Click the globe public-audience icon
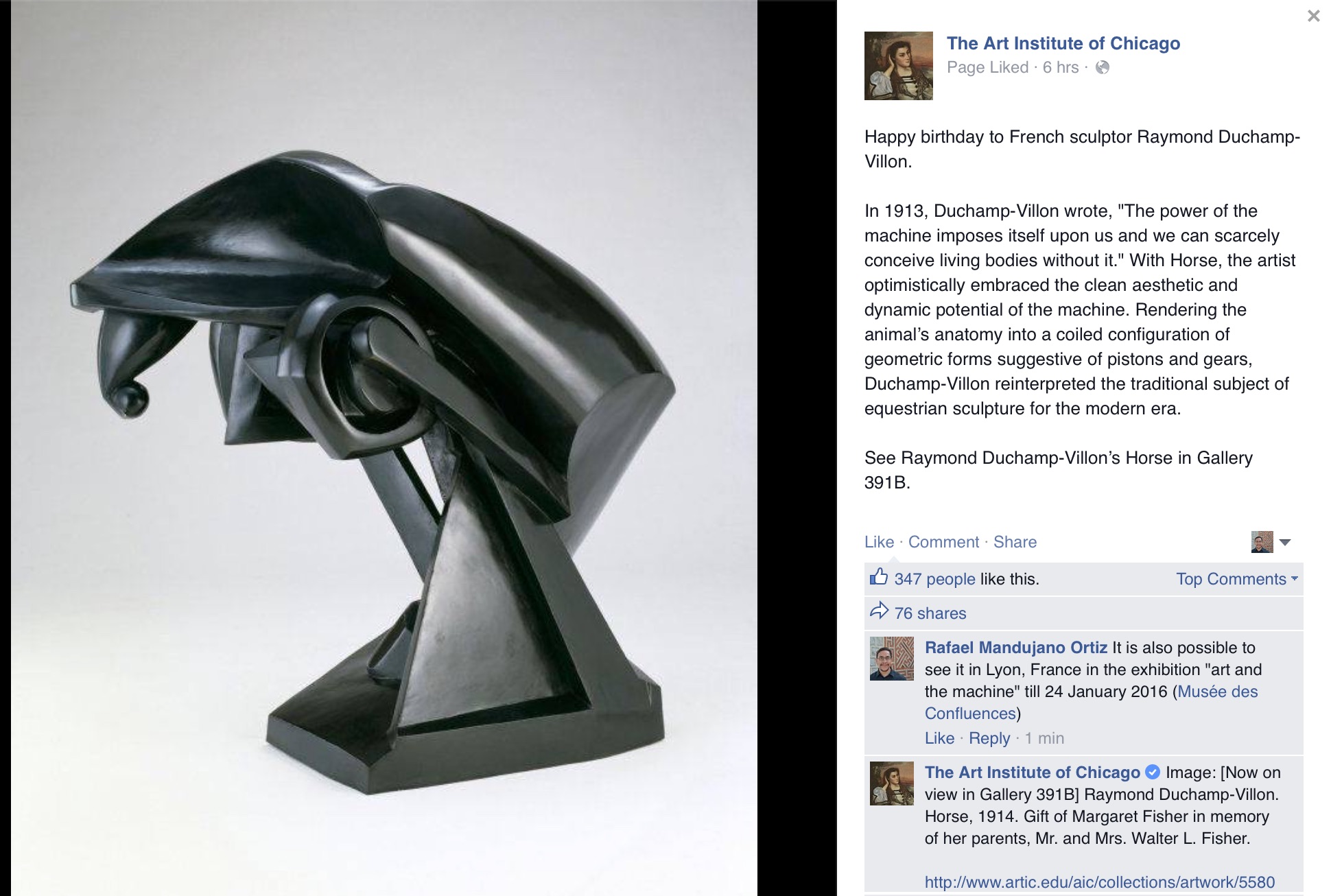1331x896 pixels. tap(1103, 67)
